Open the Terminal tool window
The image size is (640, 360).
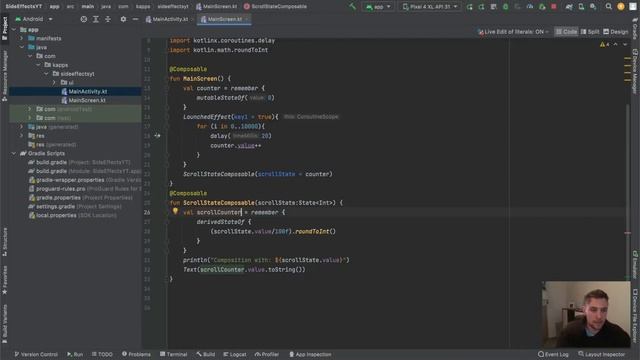pyautogui.click(x=173, y=354)
